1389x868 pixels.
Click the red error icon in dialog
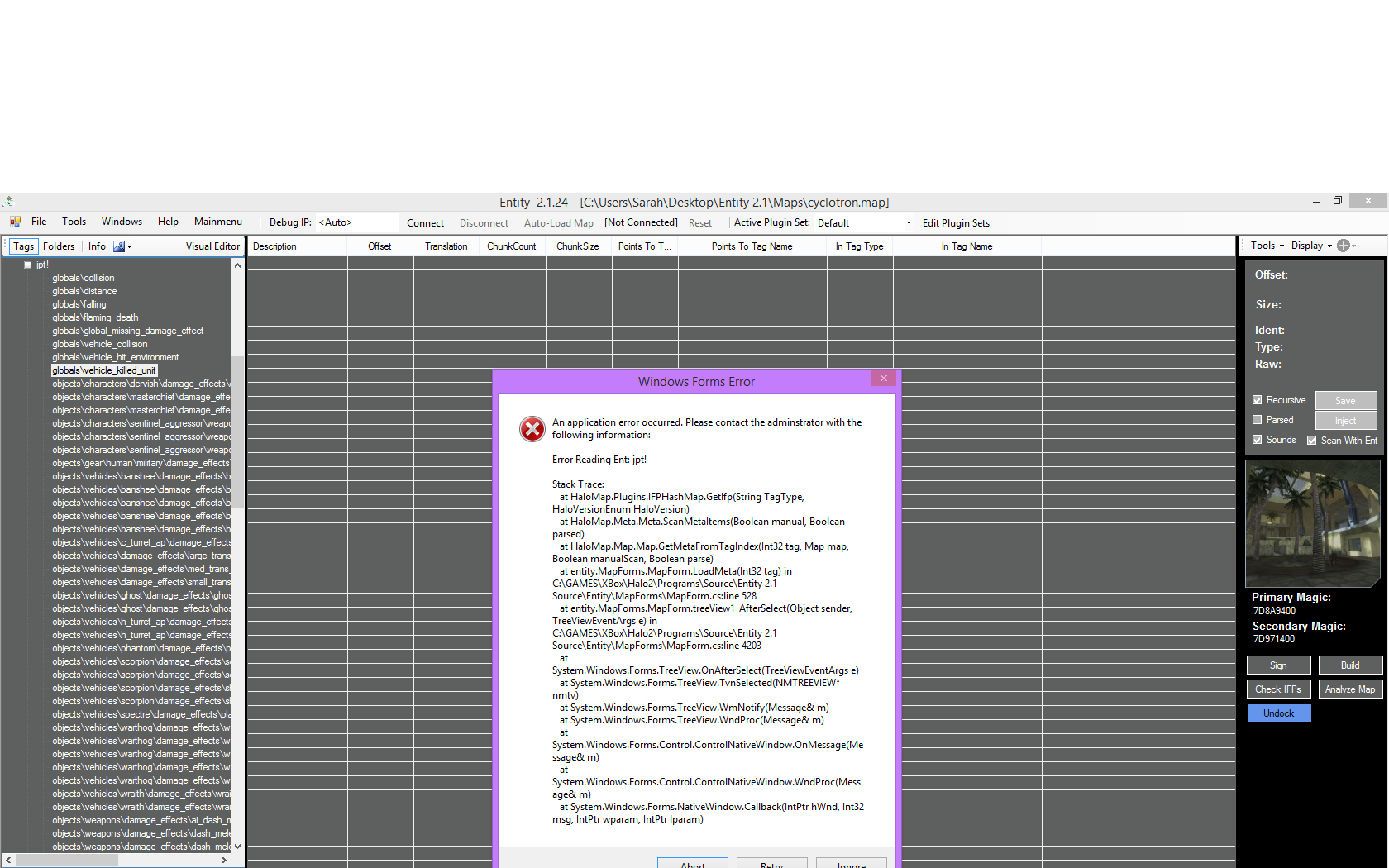click(532, 428)
